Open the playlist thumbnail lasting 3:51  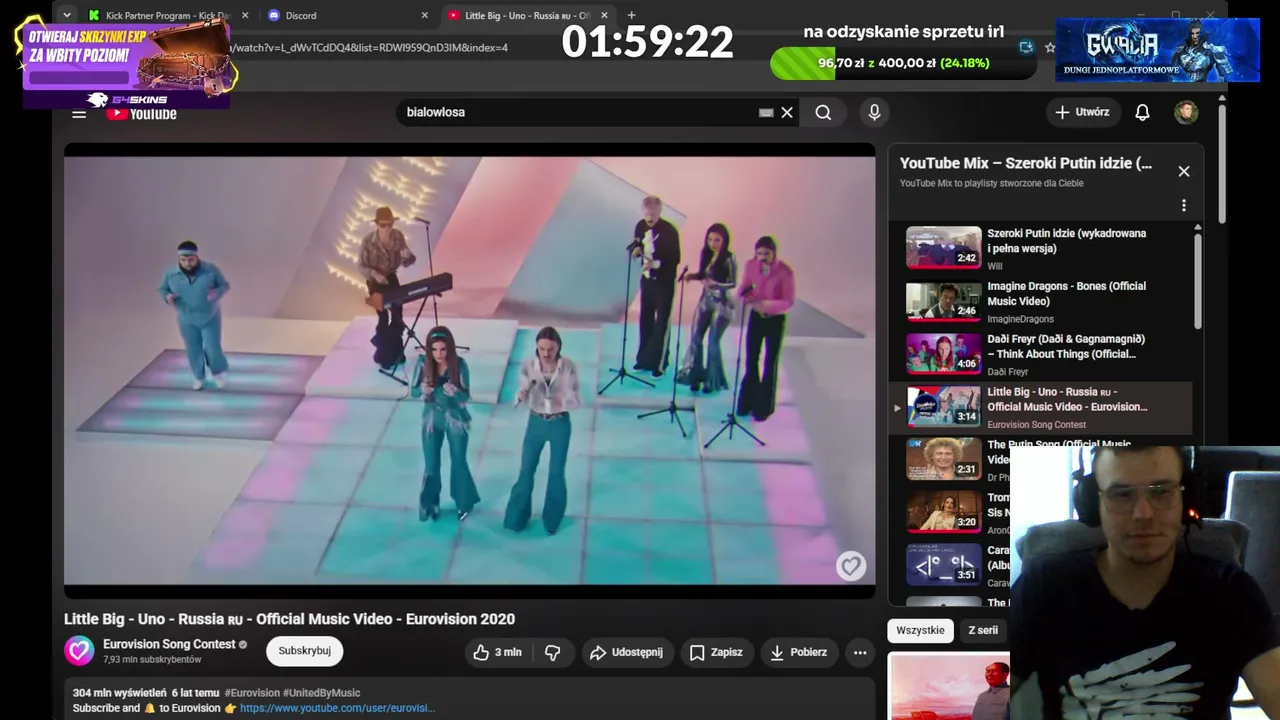944,565
